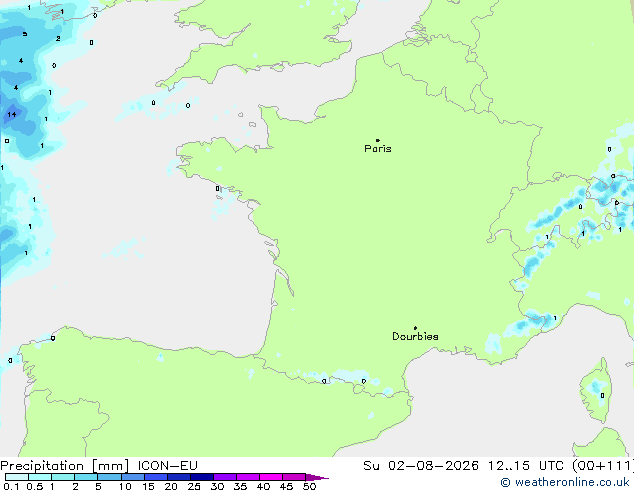Pick the 15–20 mm legend swatch
Image resolution: width=634 pixels, height=490 pixels.
point(155,477)
